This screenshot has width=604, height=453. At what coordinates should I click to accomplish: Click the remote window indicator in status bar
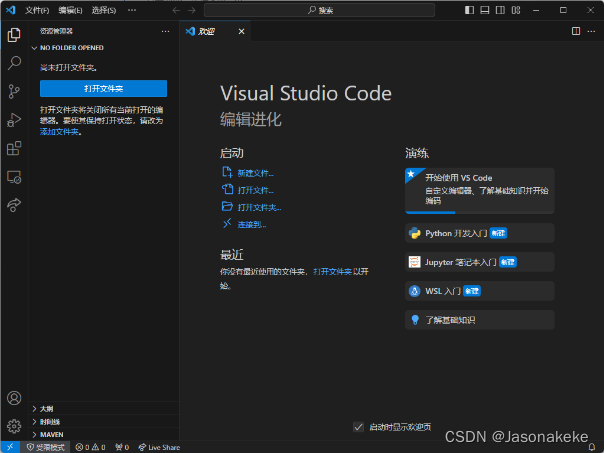tap(10, 447)
